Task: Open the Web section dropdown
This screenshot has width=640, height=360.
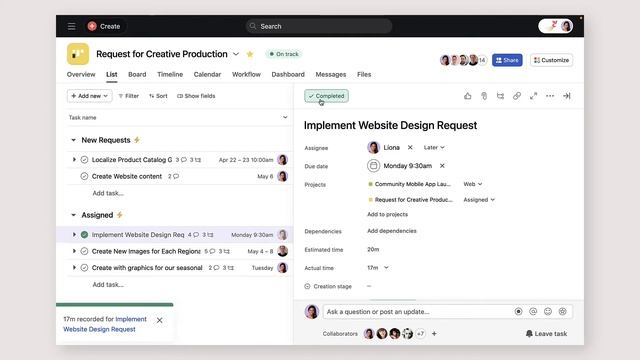Action: (473, 184)
